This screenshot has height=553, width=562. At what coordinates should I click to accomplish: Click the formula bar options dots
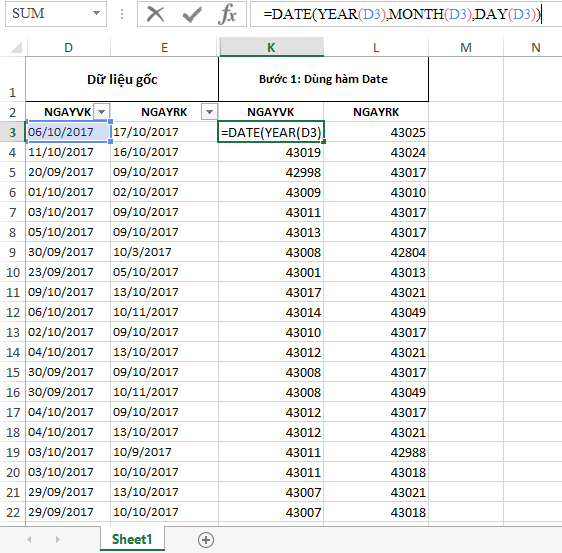coord(122,14)
